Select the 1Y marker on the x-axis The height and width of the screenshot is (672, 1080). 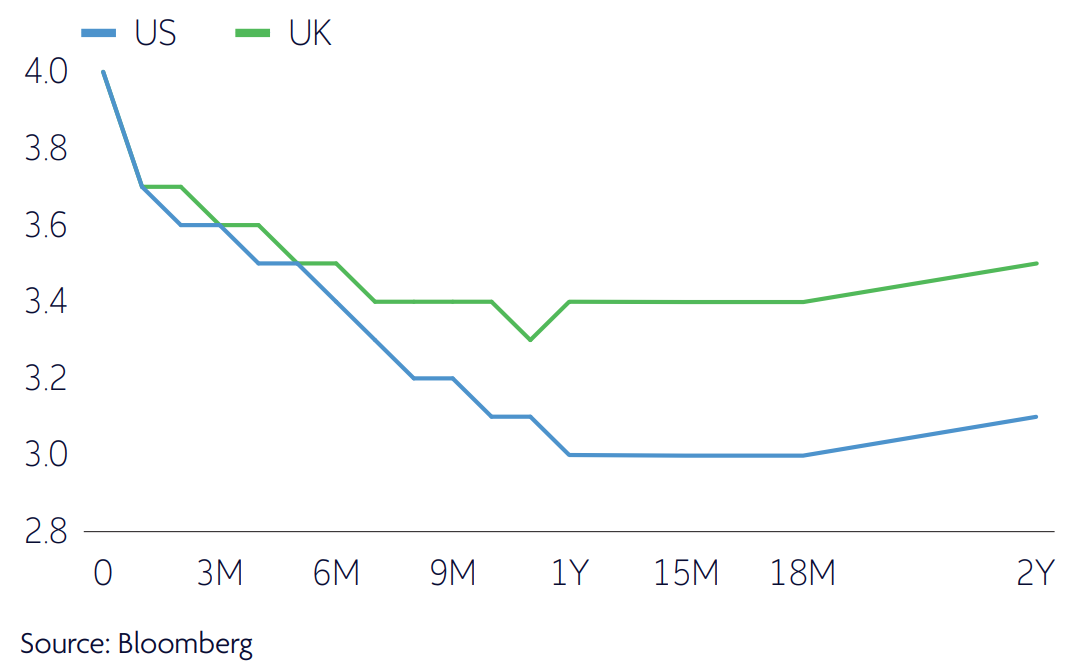(x=569, y=573)
